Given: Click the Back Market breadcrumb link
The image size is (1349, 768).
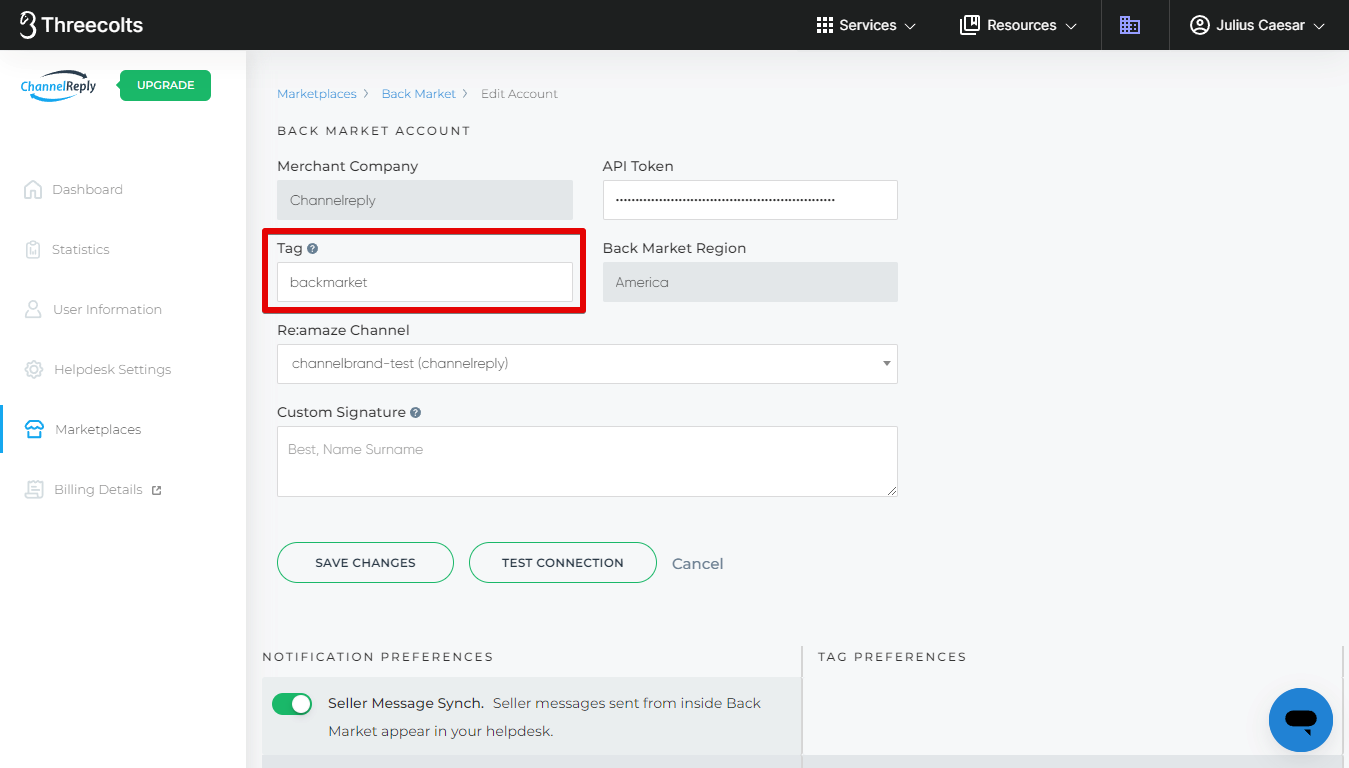Looking at the screenshot, I should 418,93.
